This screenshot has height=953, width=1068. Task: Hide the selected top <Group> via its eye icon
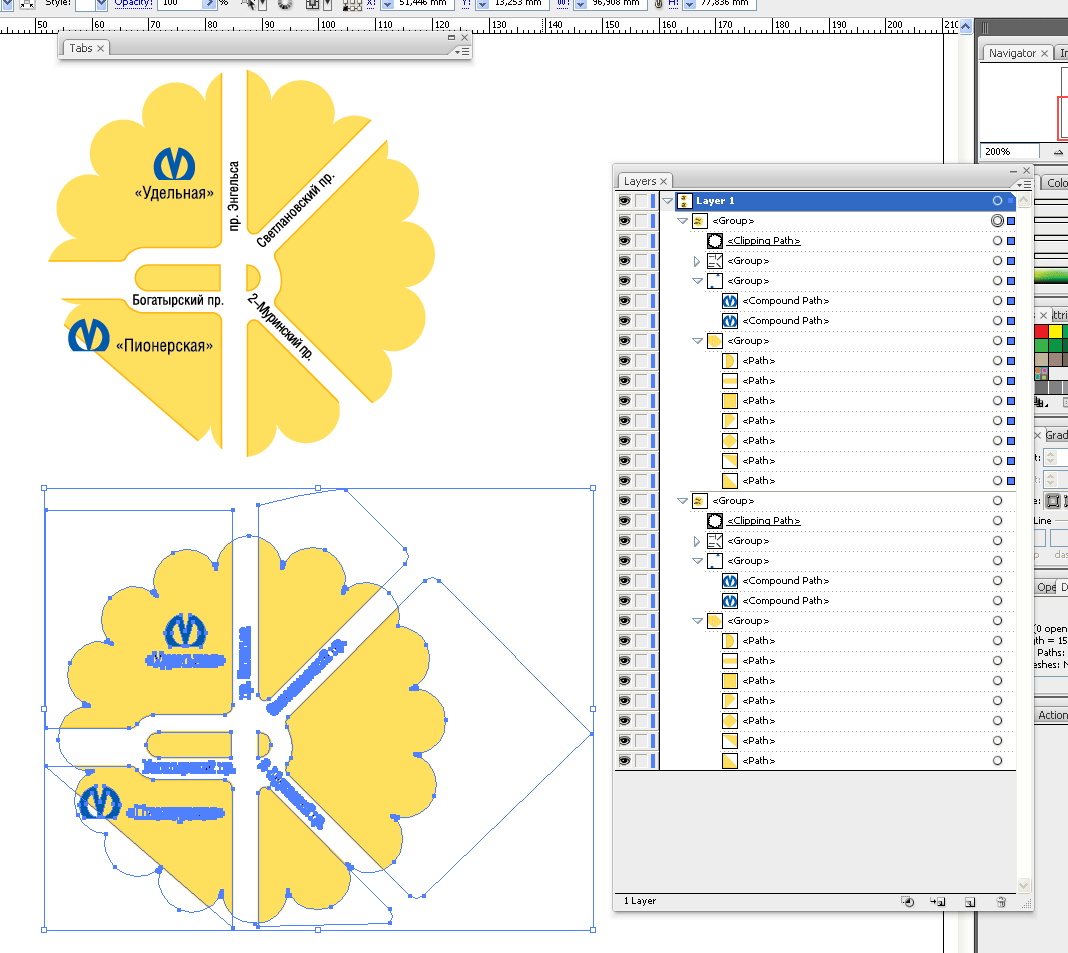(x=625, y=221)
